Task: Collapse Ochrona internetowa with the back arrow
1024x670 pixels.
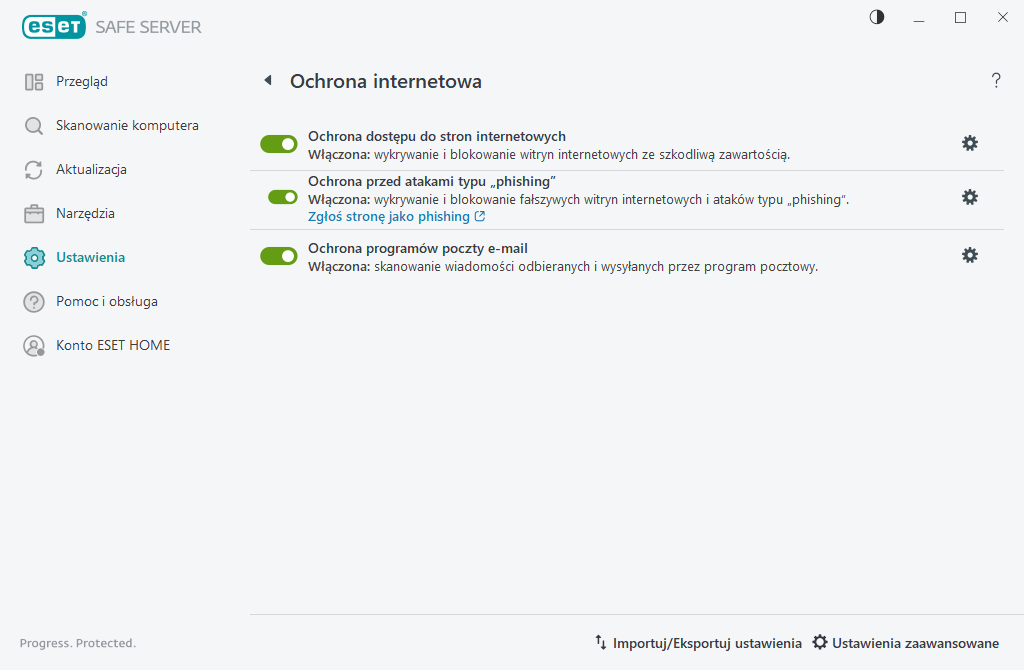Action: point(267,80)
